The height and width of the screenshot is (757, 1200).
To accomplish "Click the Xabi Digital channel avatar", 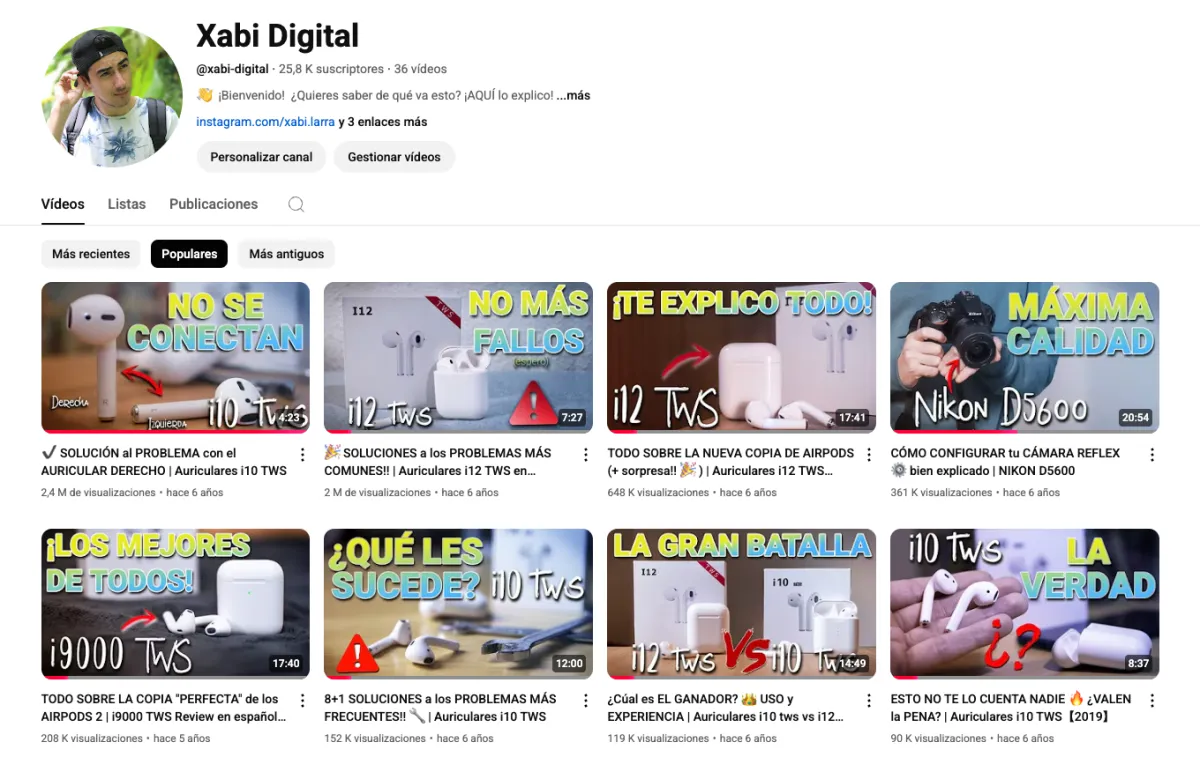I will pyautogui.click(x=112, y=96).
